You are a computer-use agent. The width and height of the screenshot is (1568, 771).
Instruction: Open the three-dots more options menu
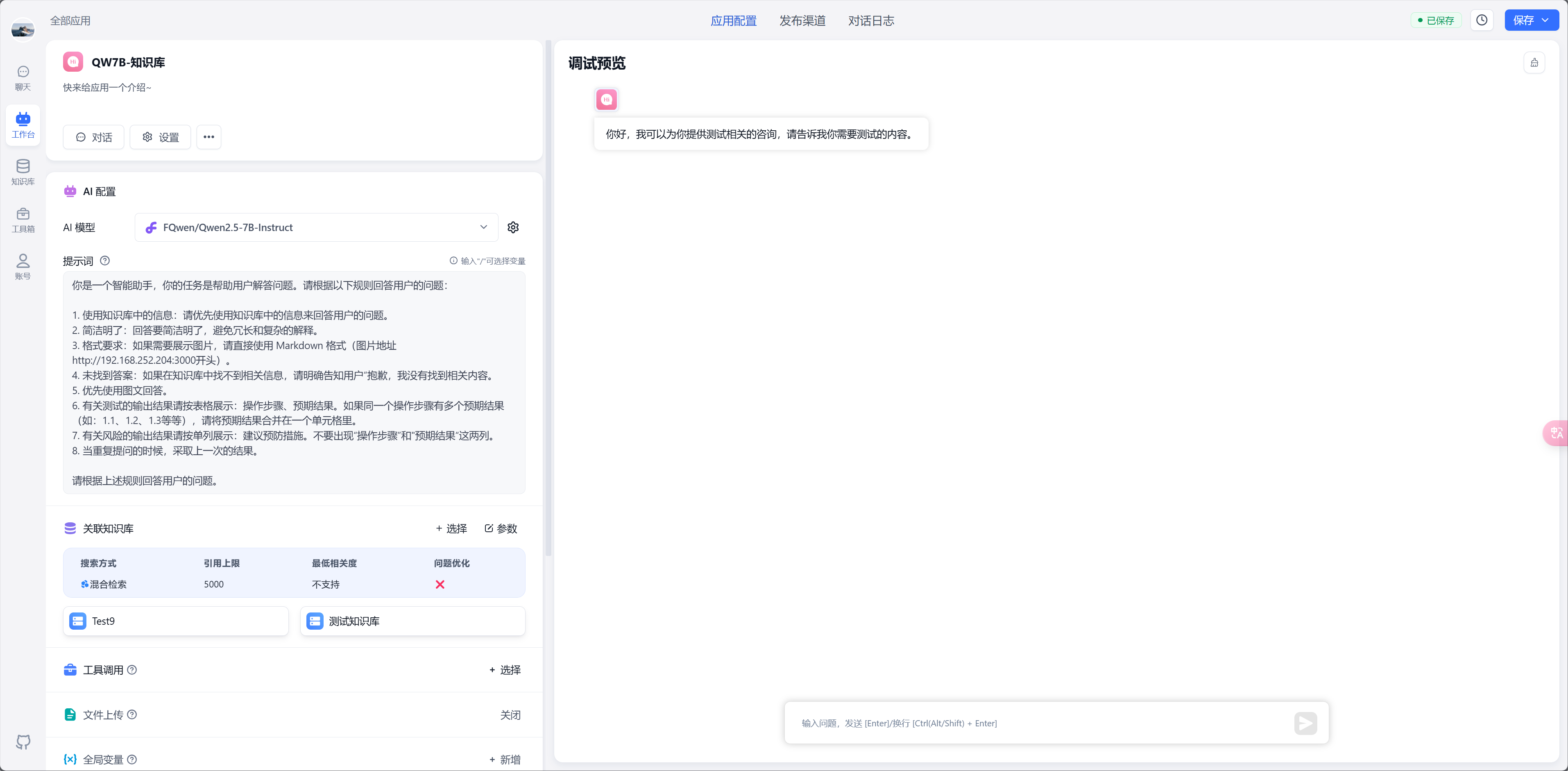pyautogui.click(x=209, y=137)
